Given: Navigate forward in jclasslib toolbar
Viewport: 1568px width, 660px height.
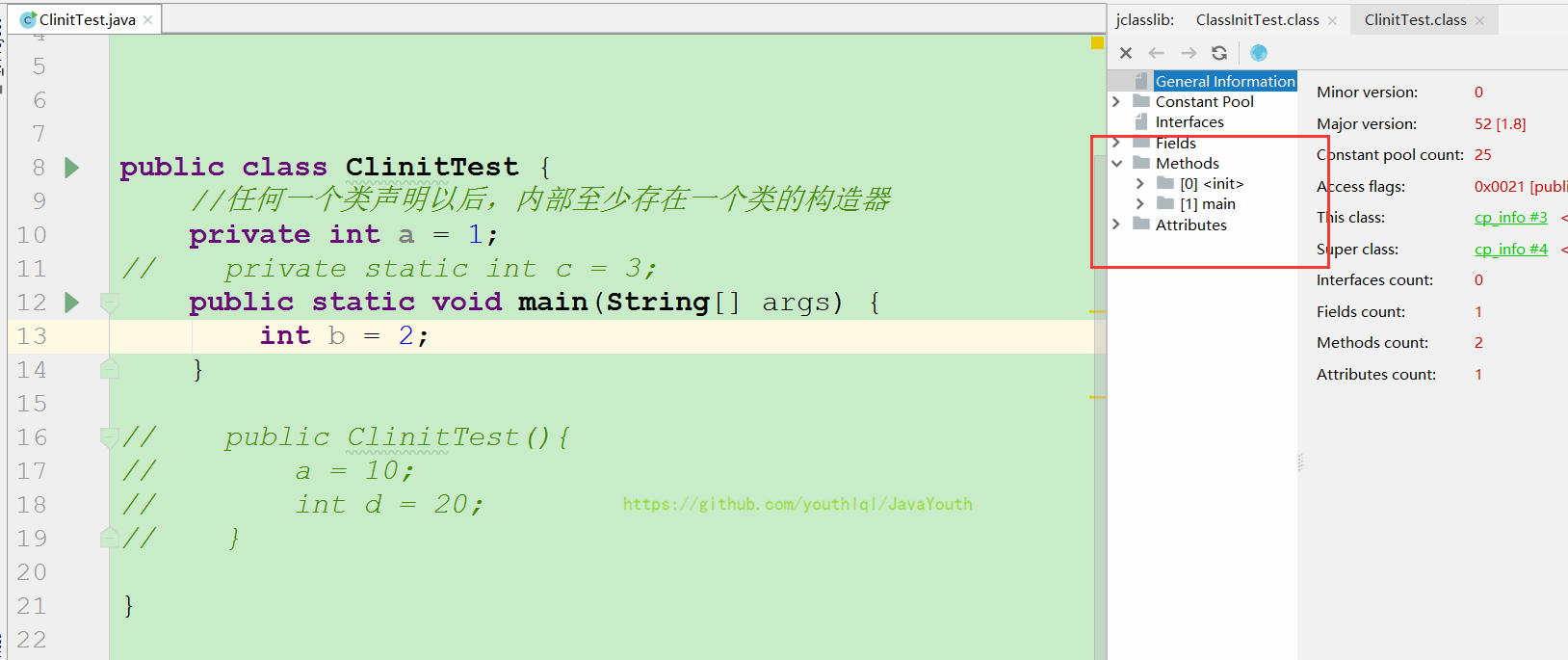Looking at the screenshot, I should click(1189, 53).
